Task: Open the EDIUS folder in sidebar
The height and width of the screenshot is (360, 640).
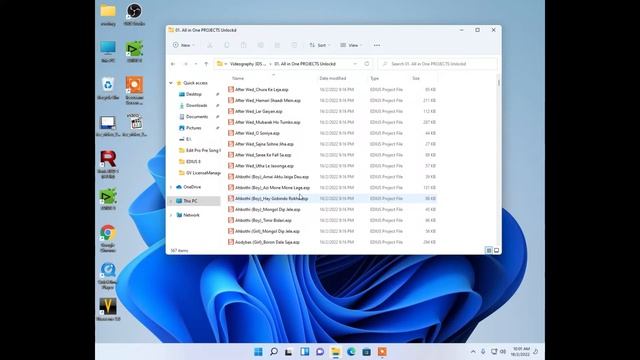Action: (193, 162)
